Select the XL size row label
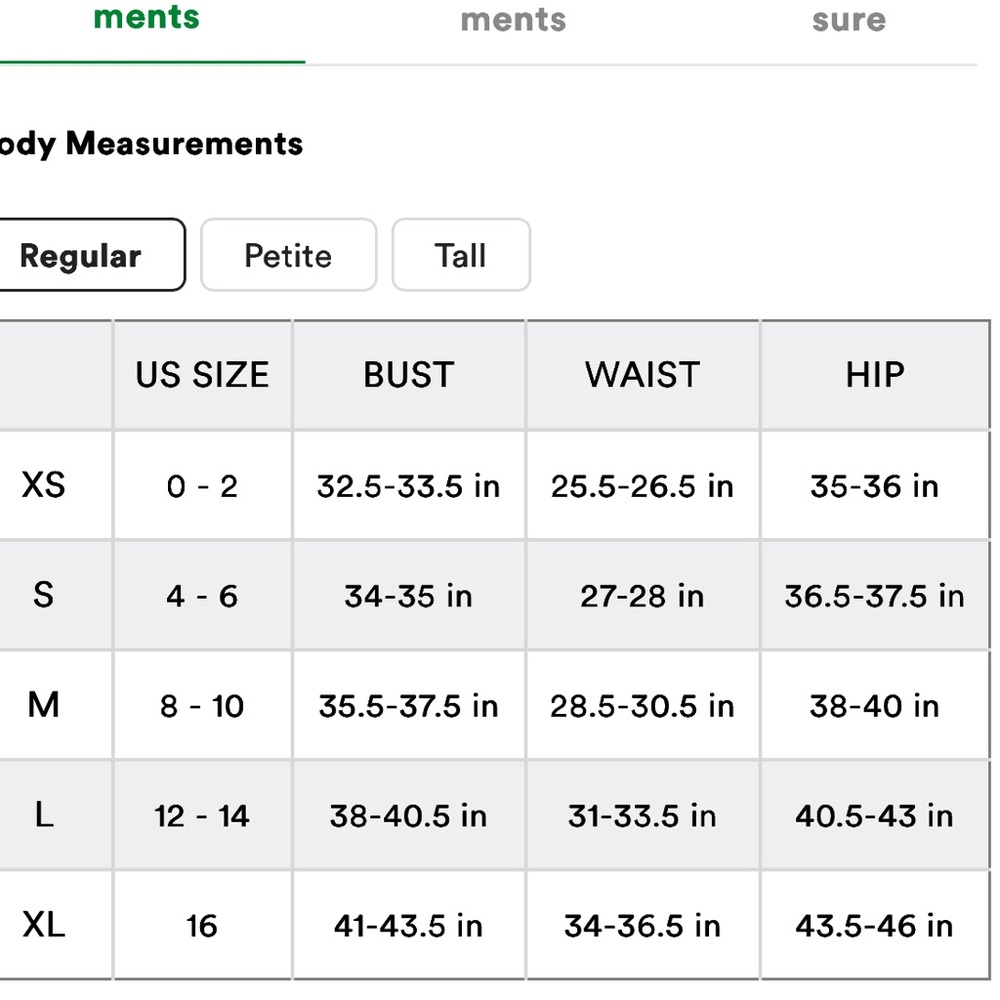Screen dimensions: 1000x1000 43,925
